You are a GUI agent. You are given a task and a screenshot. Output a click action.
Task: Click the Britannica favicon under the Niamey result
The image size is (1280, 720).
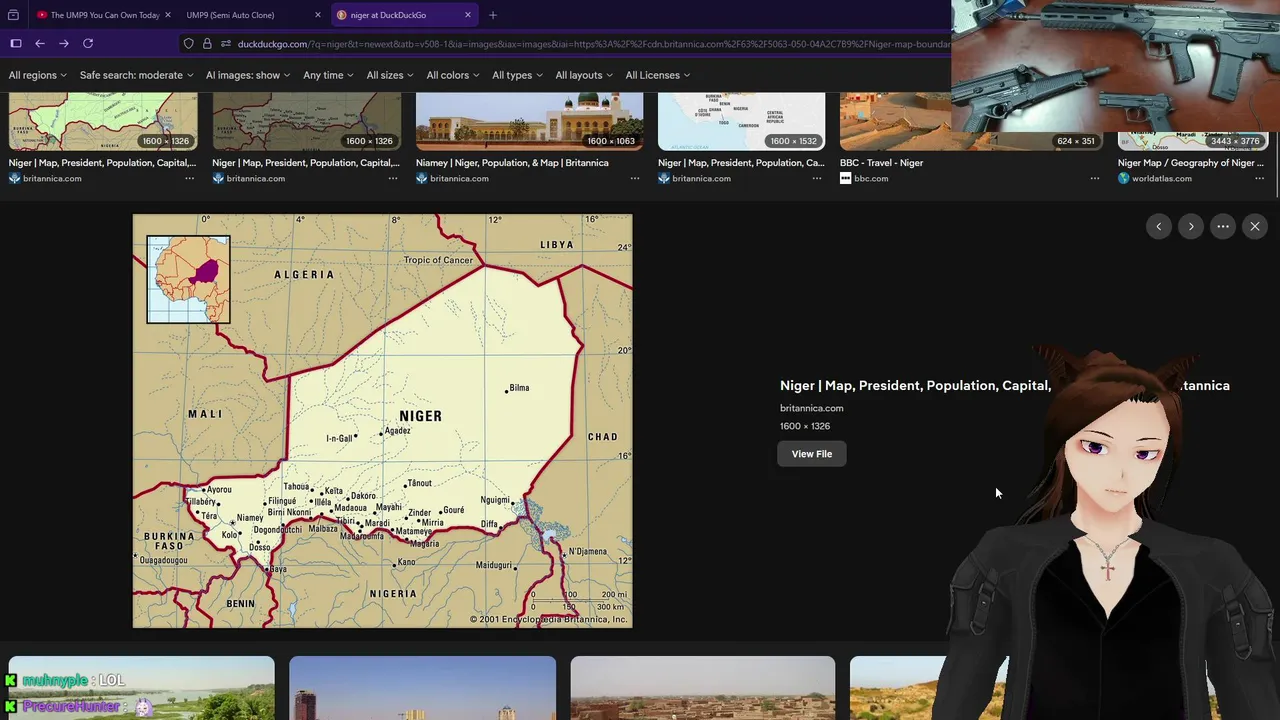pos(421,178)
